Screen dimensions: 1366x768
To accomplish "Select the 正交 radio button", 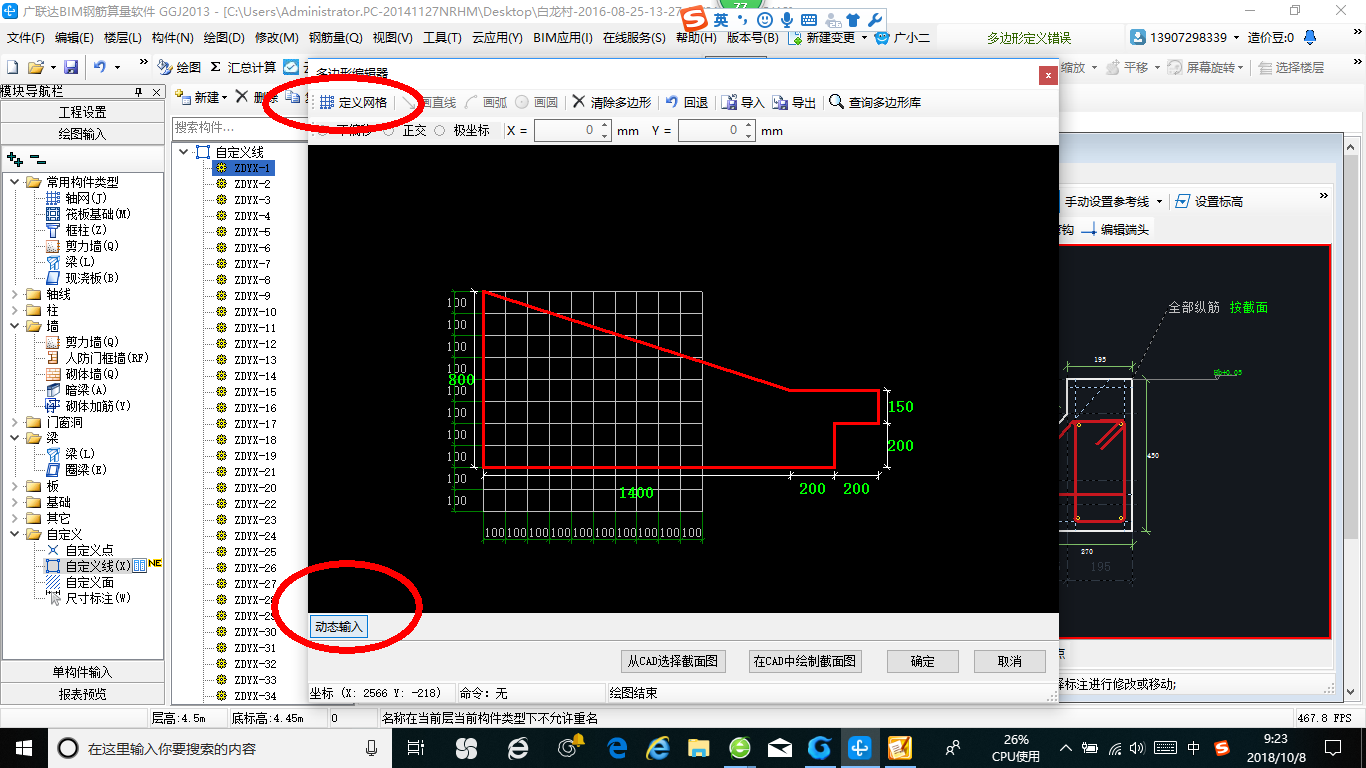I will click(x=388, y=131).
